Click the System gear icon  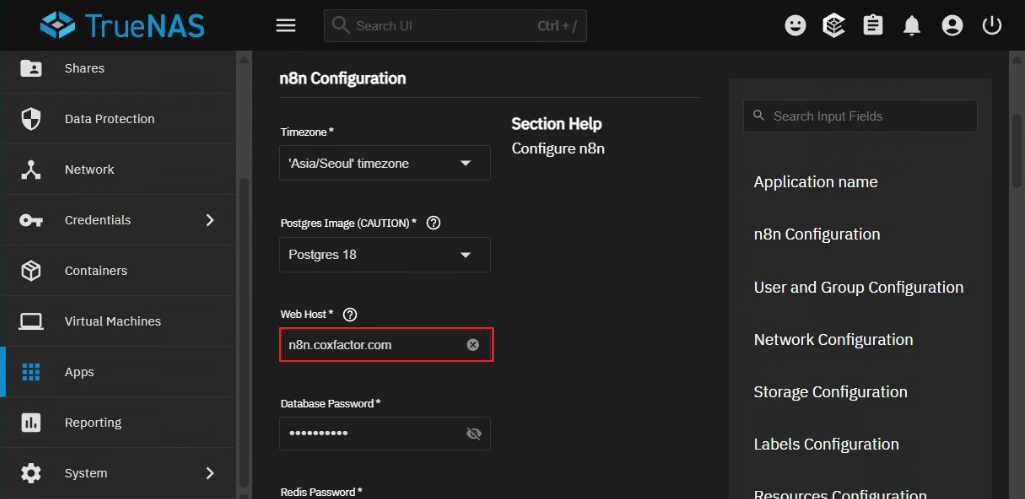(31, 473)
